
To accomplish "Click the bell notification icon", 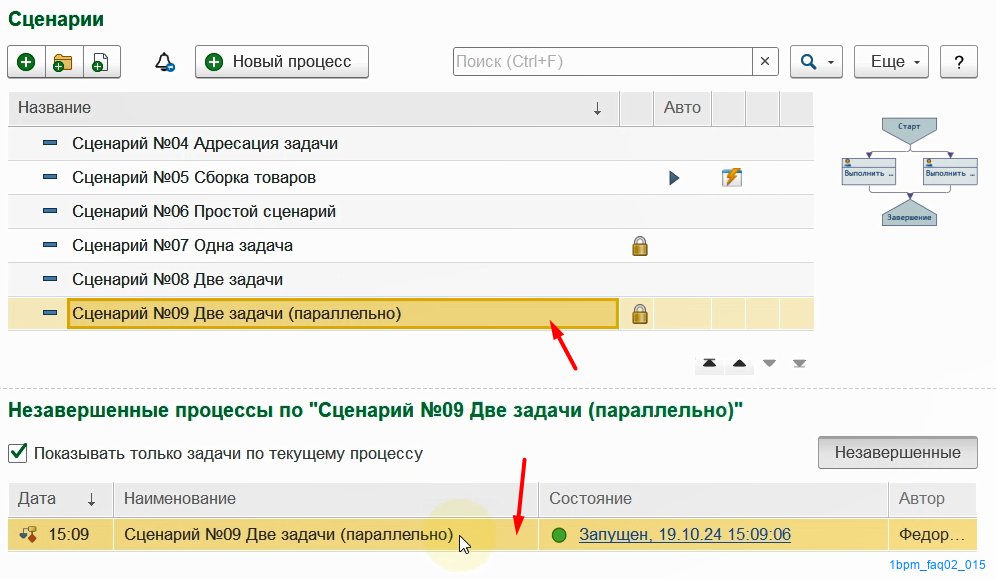I will point(164,62).
